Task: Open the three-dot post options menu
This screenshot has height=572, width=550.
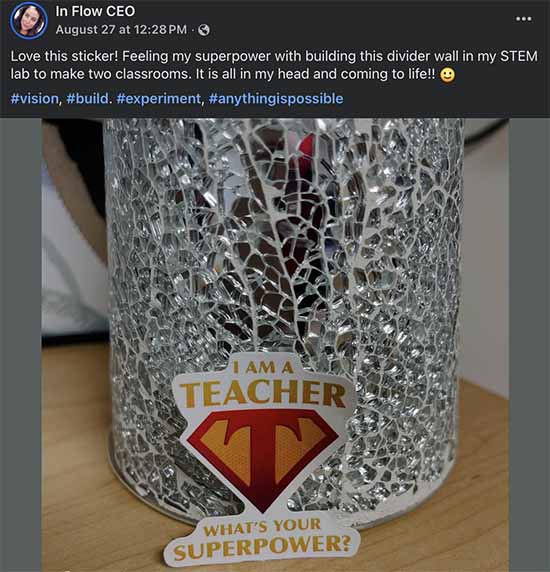Action: point(523,19)
